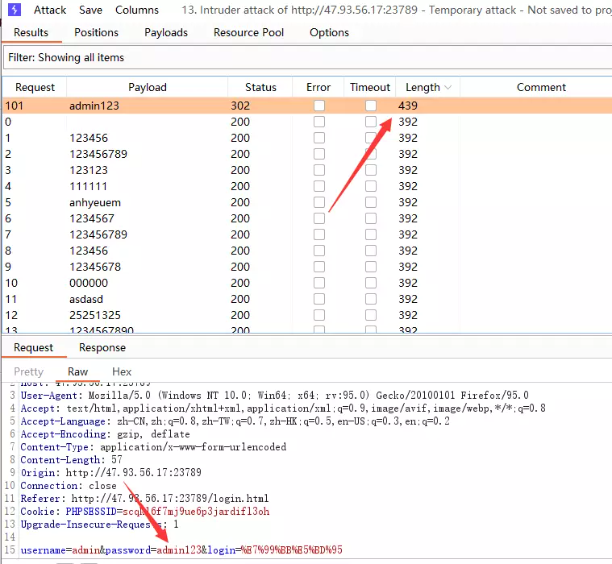This screenshot has height=564, width=612.
Task: Expand the Columns menu
Action: (136, 10)
